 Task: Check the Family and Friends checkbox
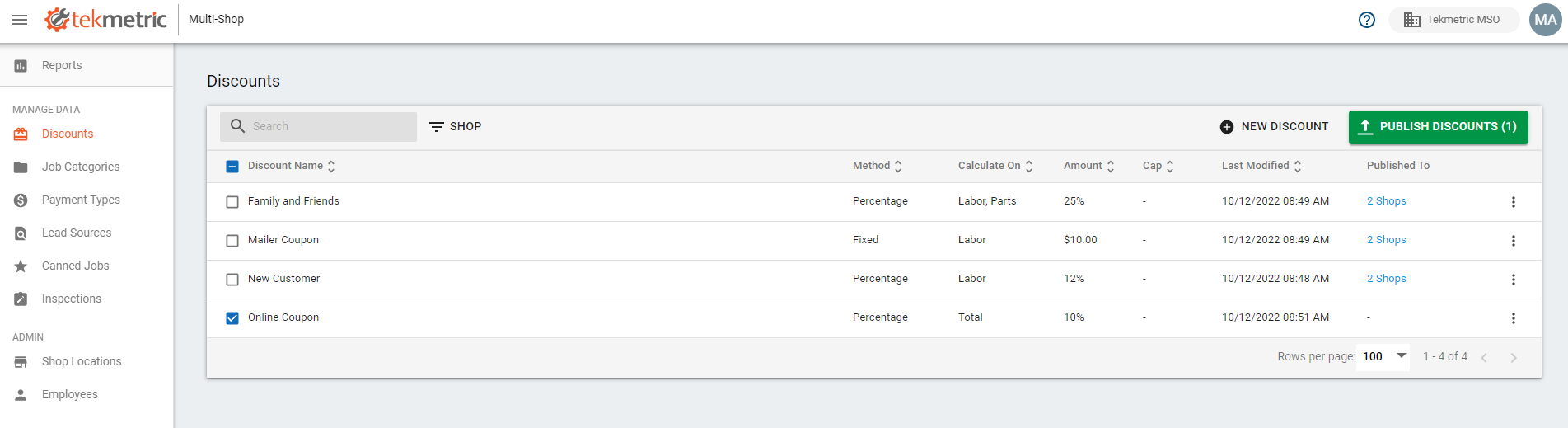(232, 202)
